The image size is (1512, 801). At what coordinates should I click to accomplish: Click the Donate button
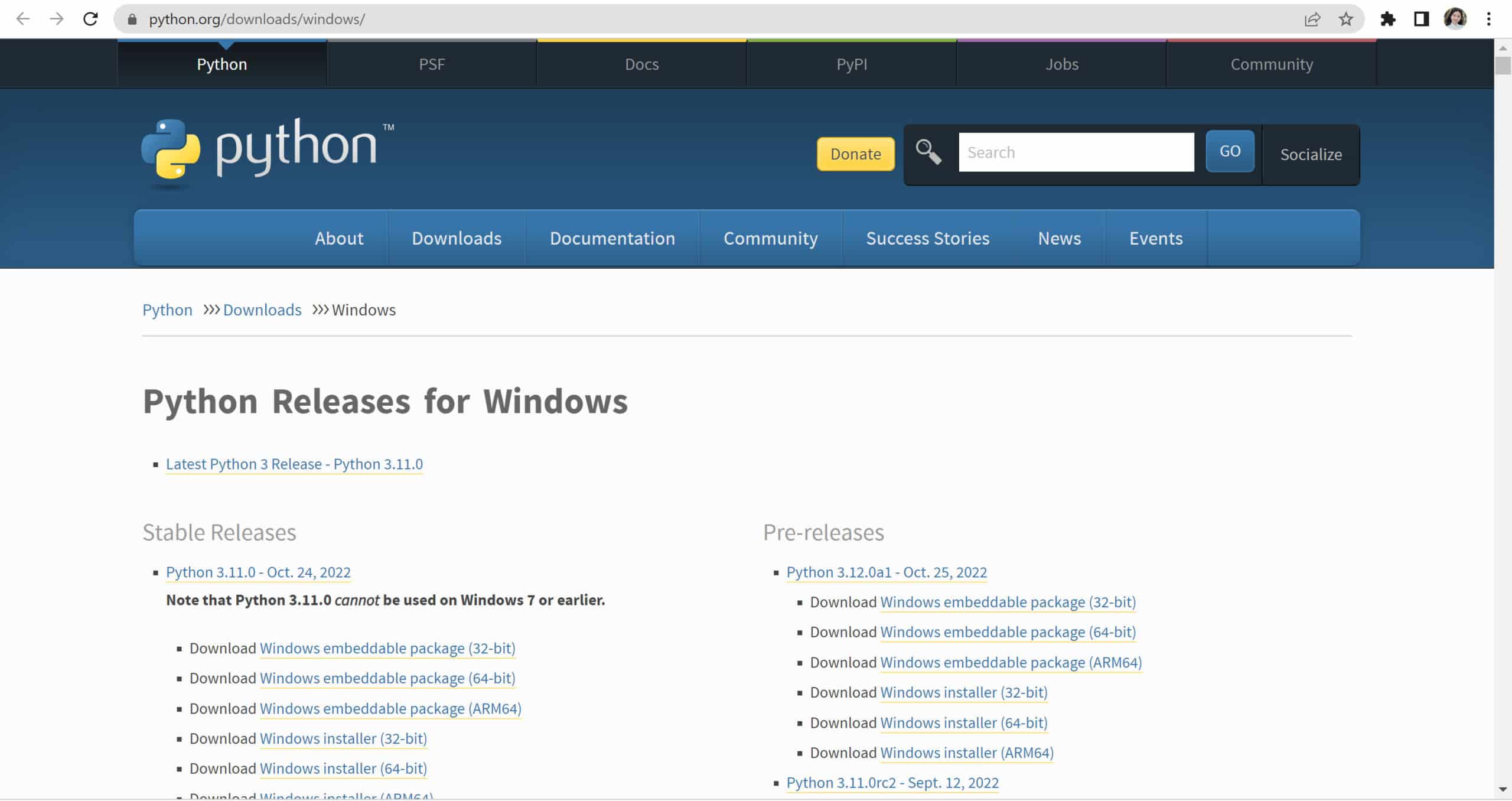click(x=856, y=154)
